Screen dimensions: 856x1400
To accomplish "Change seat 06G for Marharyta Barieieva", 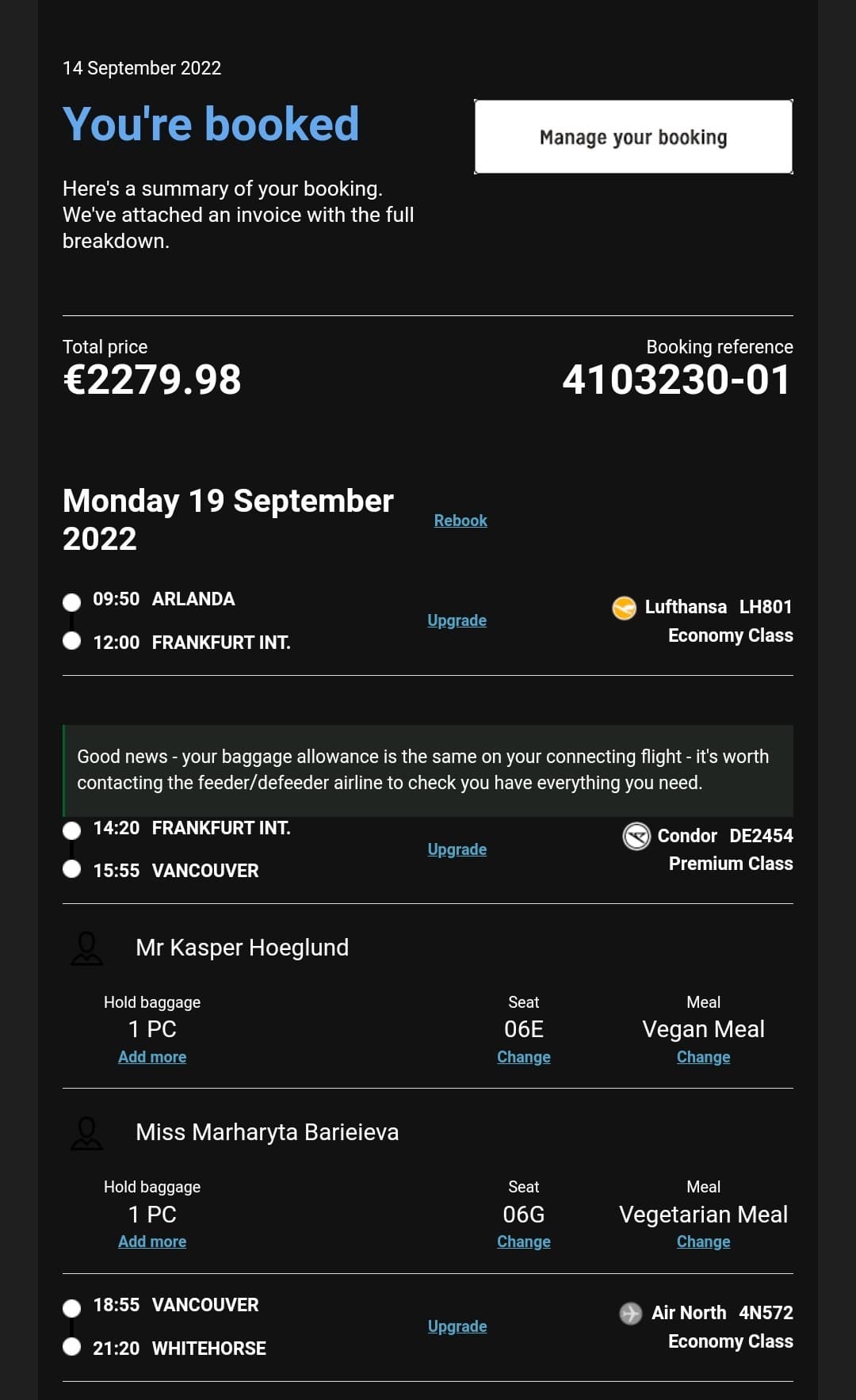I will pyautogui.click(x=523, y=1242).
